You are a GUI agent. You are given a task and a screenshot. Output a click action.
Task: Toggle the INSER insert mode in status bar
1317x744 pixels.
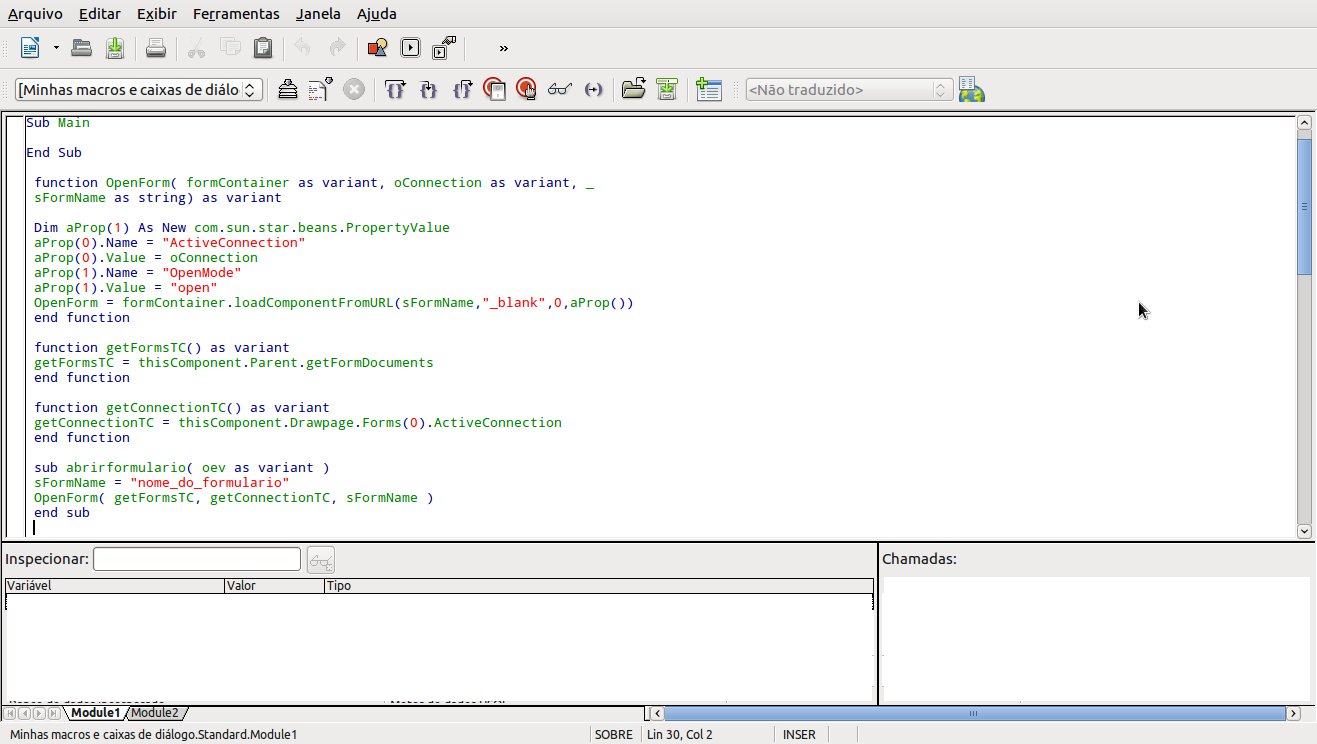click(799, 734)
